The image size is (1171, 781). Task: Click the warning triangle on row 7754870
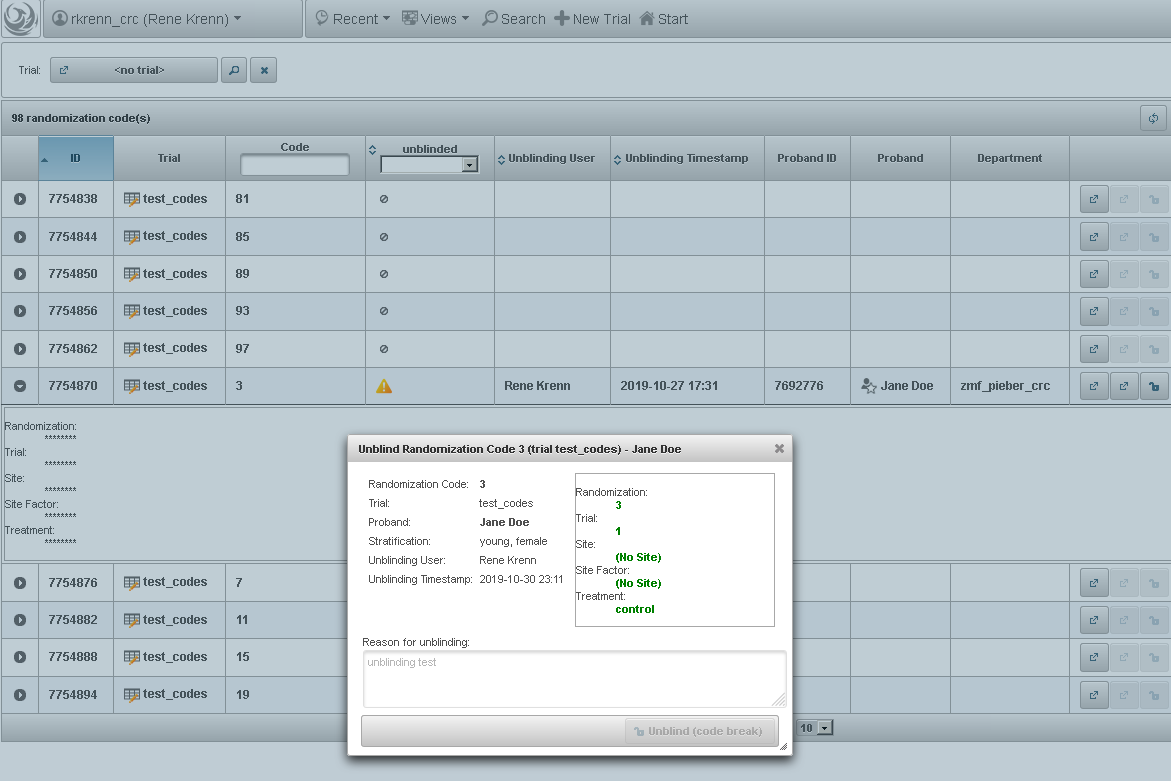384,385
